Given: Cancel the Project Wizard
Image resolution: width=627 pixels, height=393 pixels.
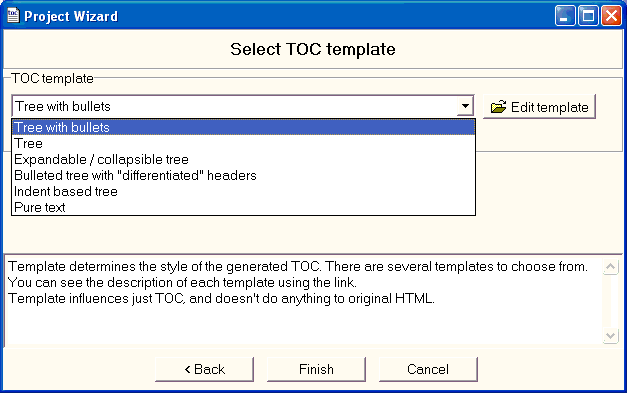Looking at the screenshot, I should (x=428, y=369).
